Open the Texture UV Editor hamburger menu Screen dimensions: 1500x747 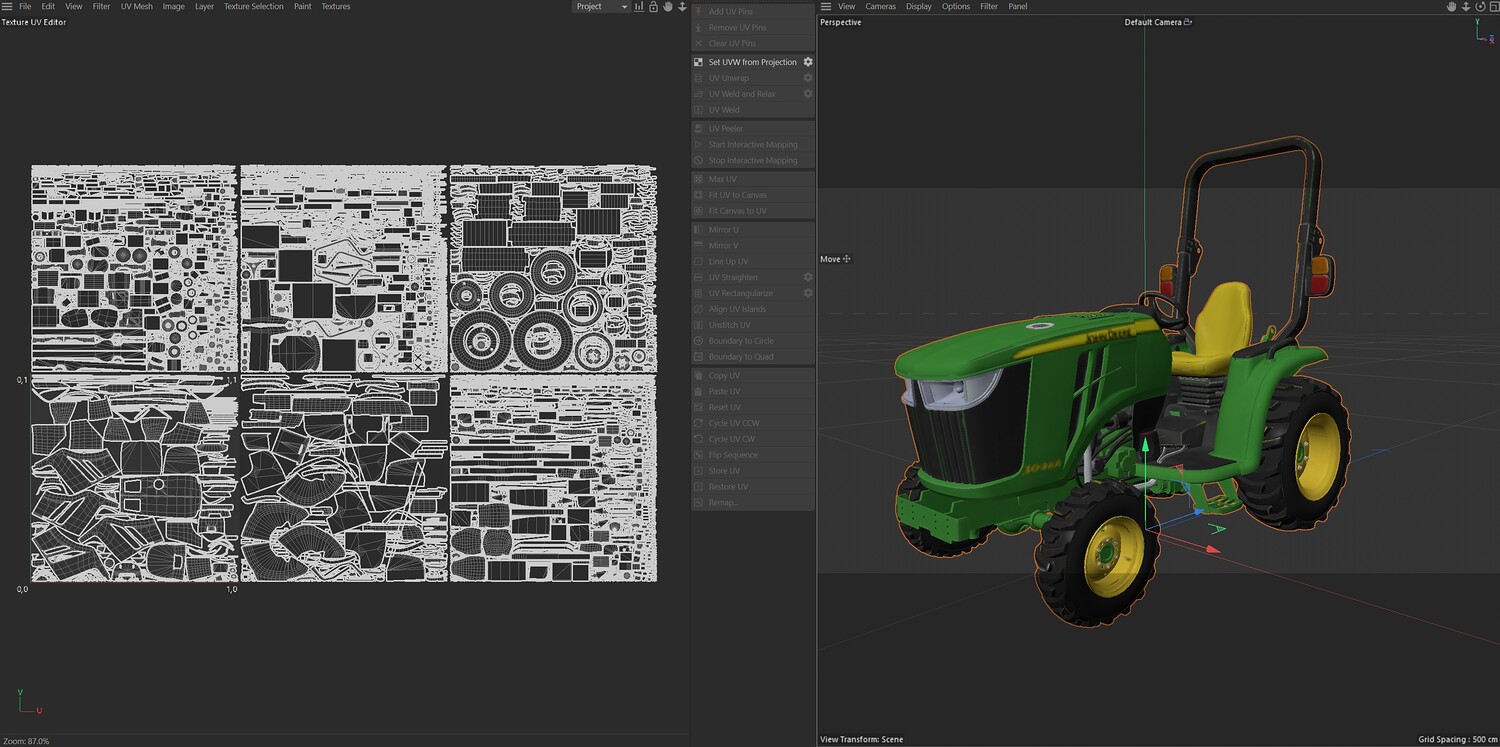click(x=7, y=6)
